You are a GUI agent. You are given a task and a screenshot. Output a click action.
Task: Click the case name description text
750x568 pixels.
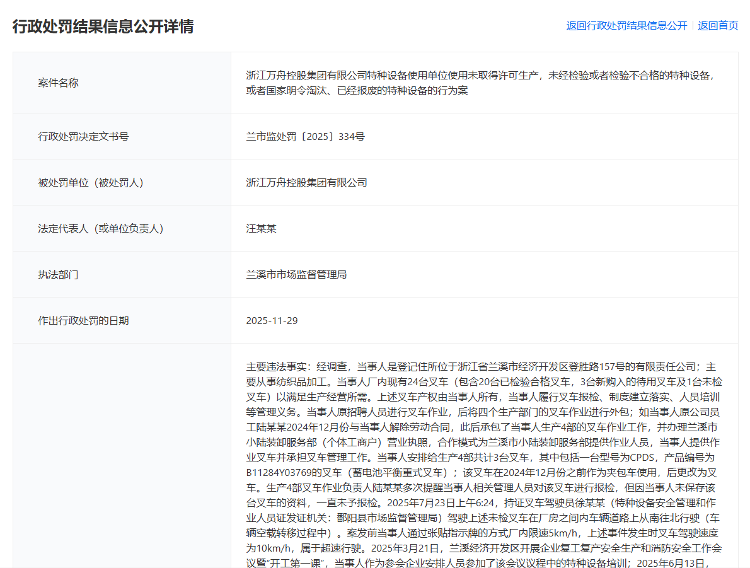[480, 83]
